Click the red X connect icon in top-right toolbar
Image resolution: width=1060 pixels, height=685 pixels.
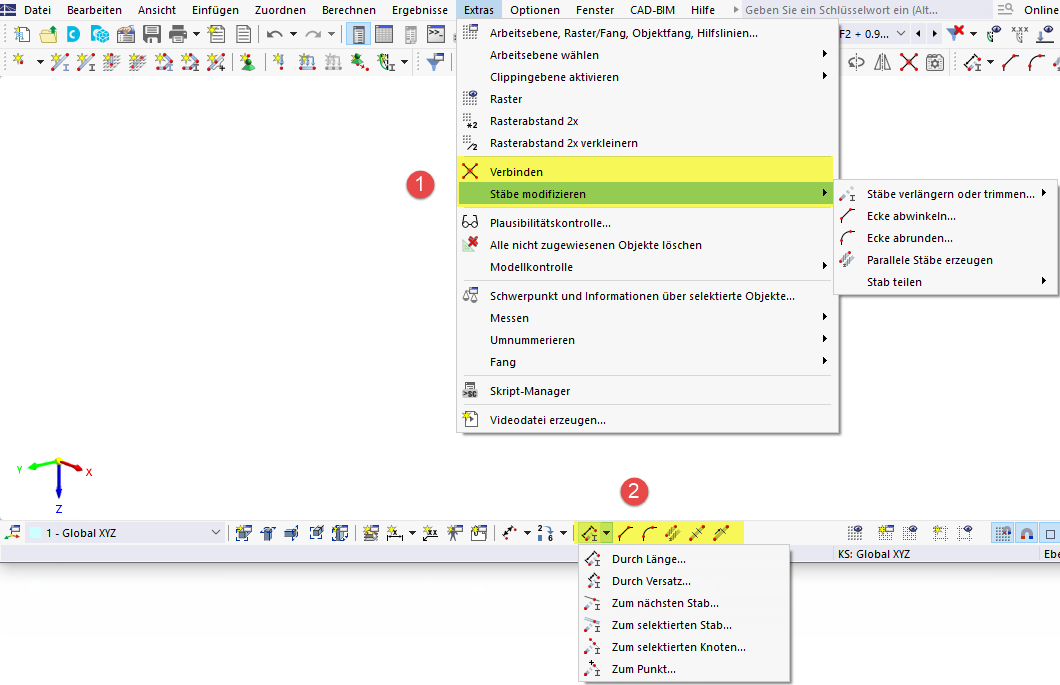(909, 63)
